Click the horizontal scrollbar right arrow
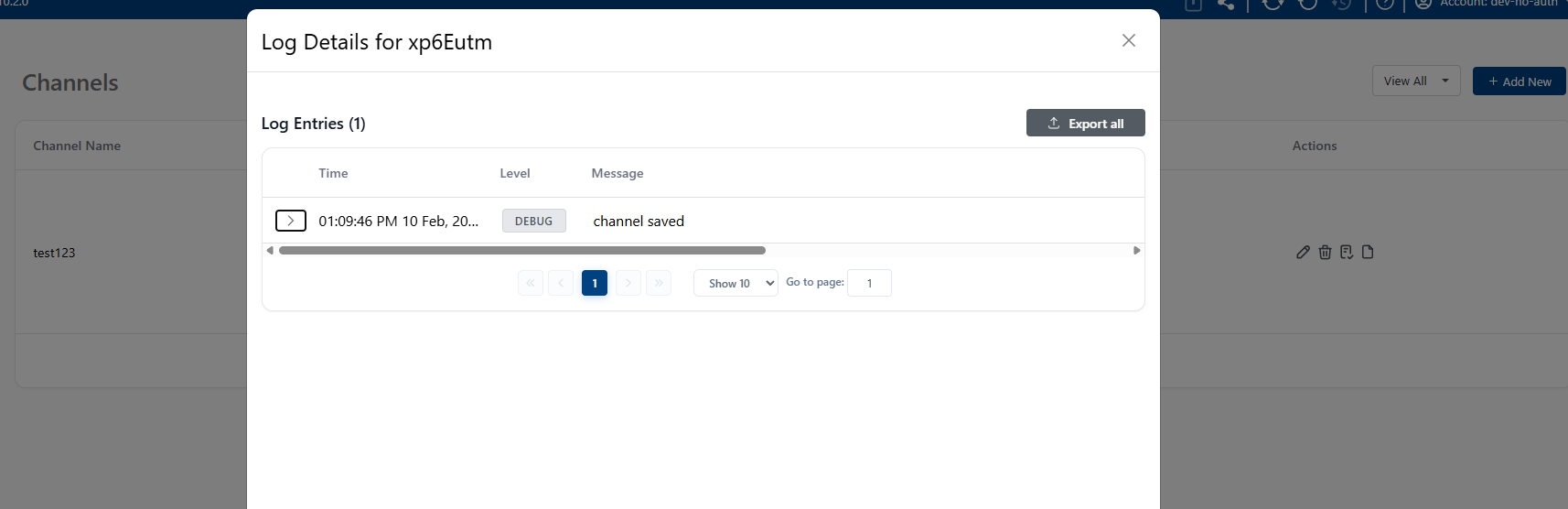Image resolution: width=1568 pixels, height=509 pixels. pyautogui.click(x=1136, y=250)
